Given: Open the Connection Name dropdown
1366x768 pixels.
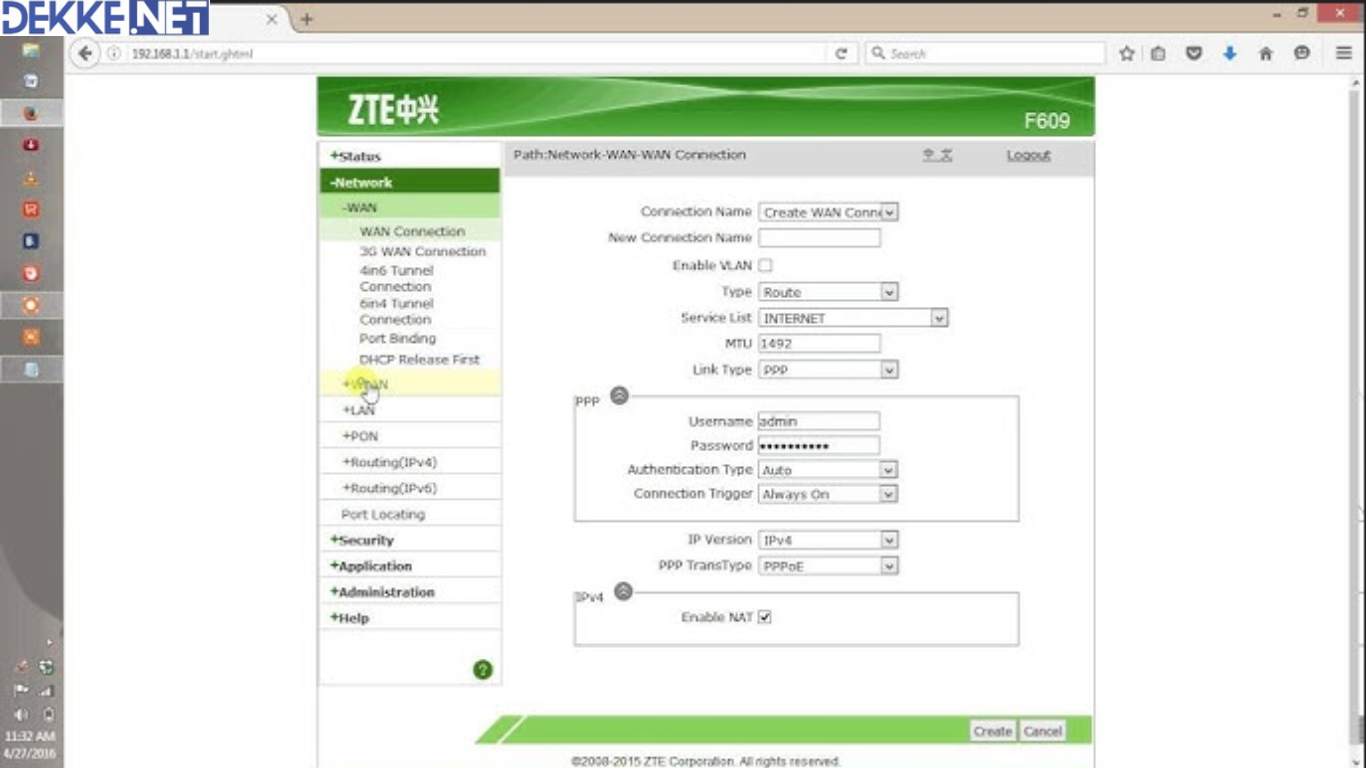Looking at the screenshot, I should (x=828, y=212).
